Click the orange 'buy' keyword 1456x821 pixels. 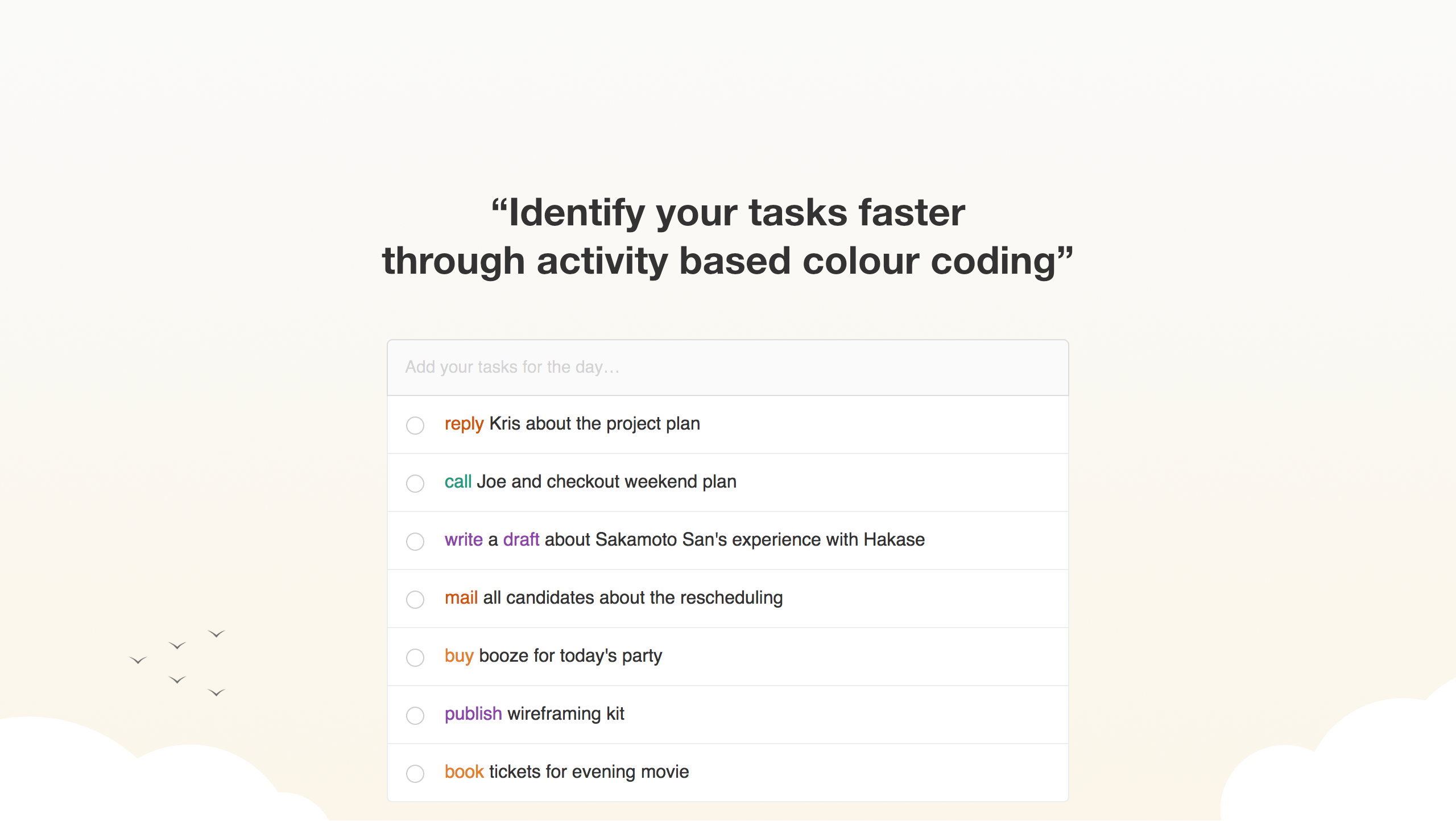(459, 656)
